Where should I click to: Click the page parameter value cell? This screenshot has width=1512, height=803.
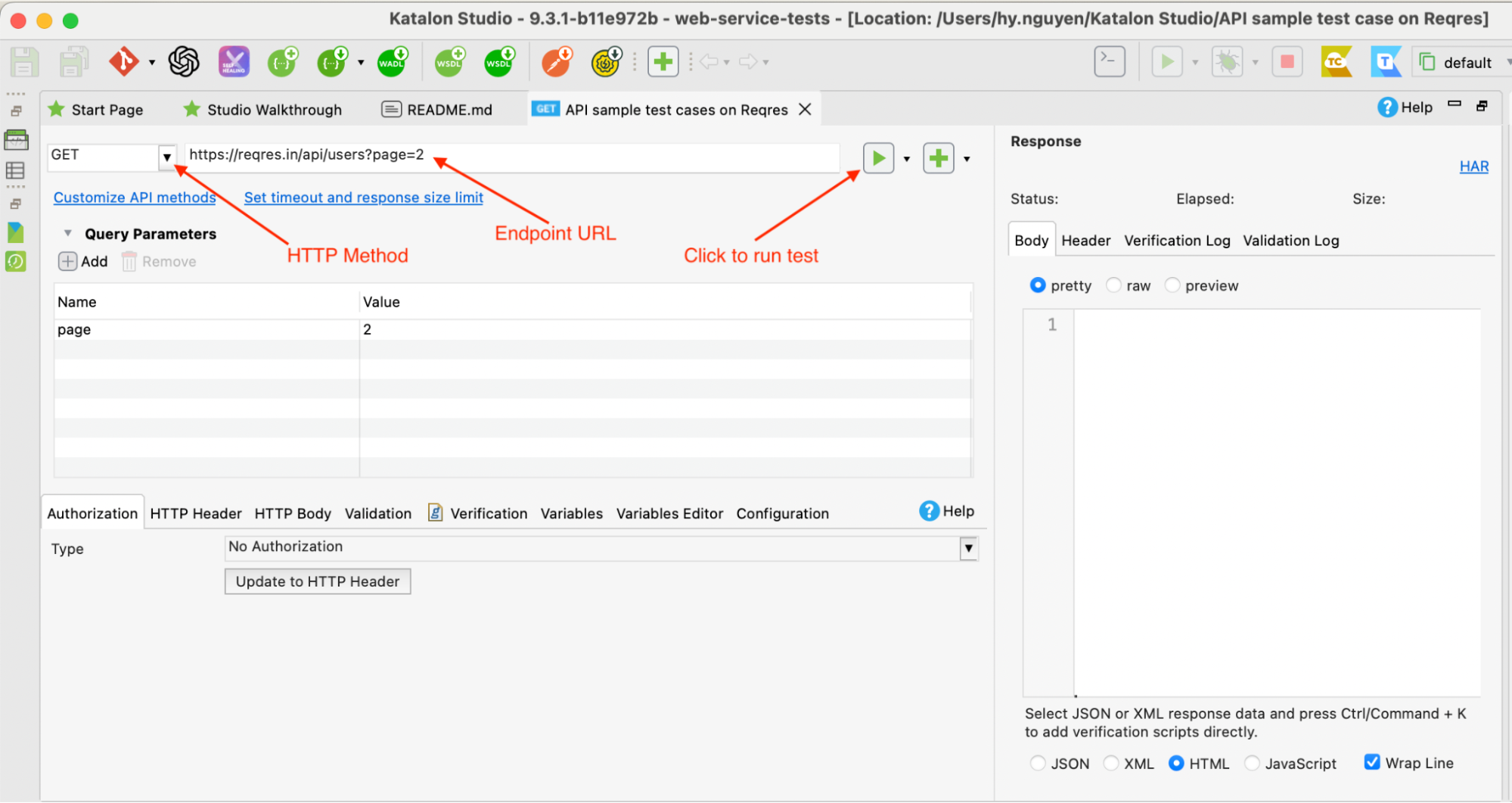coord(665,329)
